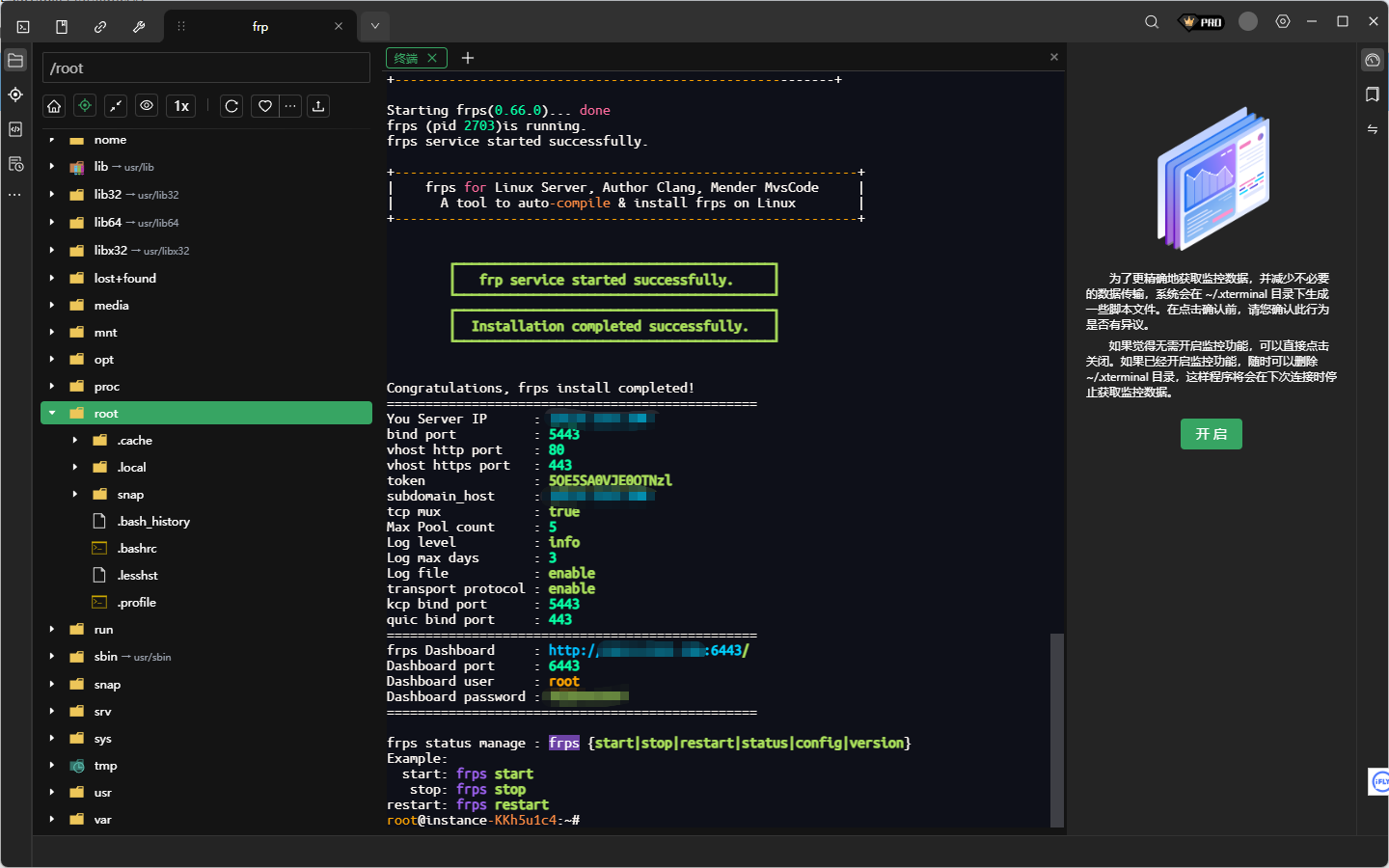Click the upload file icon
This screenshot has height=868, width=1389.
[318, 106]
